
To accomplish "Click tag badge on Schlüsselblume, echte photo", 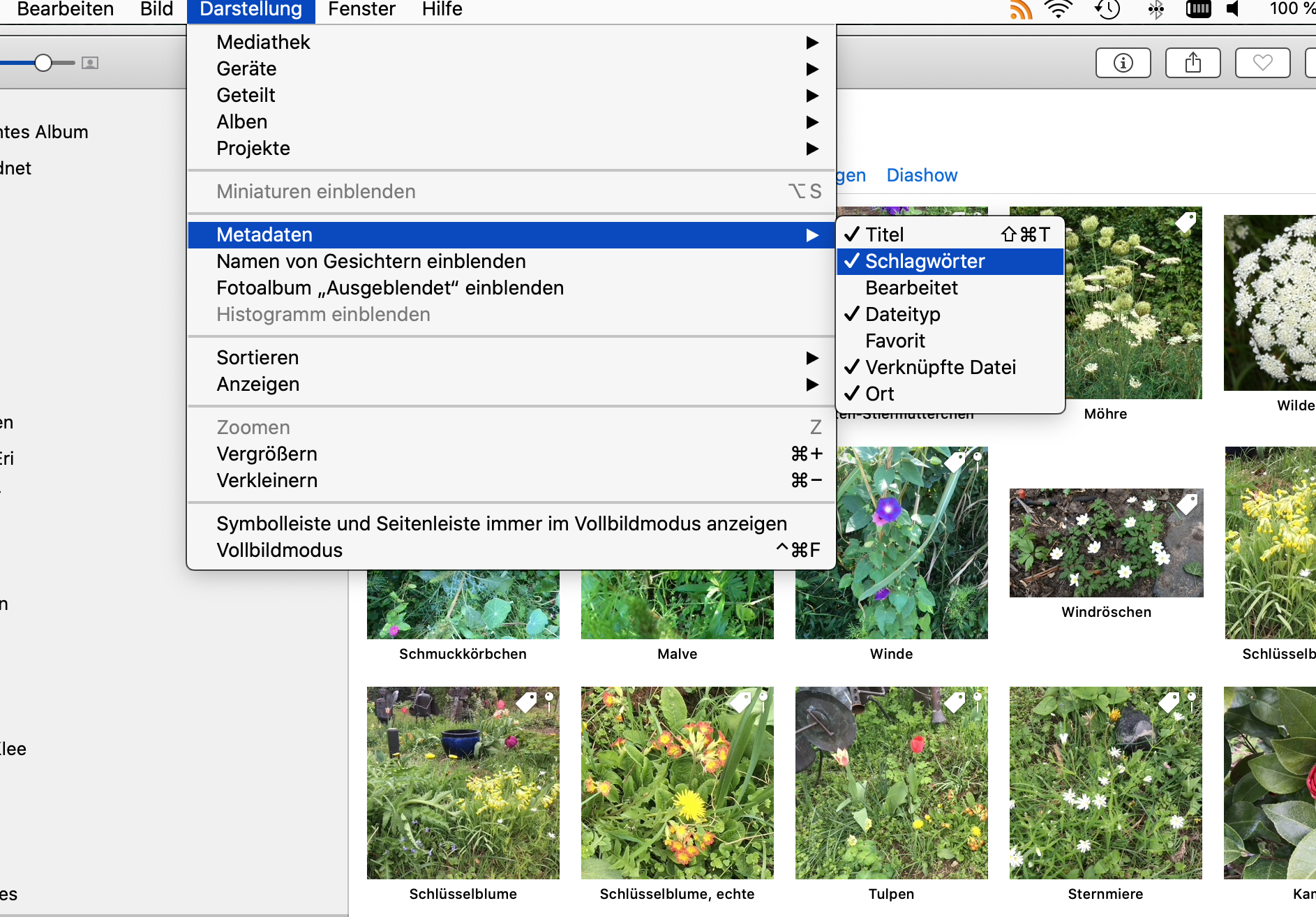I will [740, 701].
